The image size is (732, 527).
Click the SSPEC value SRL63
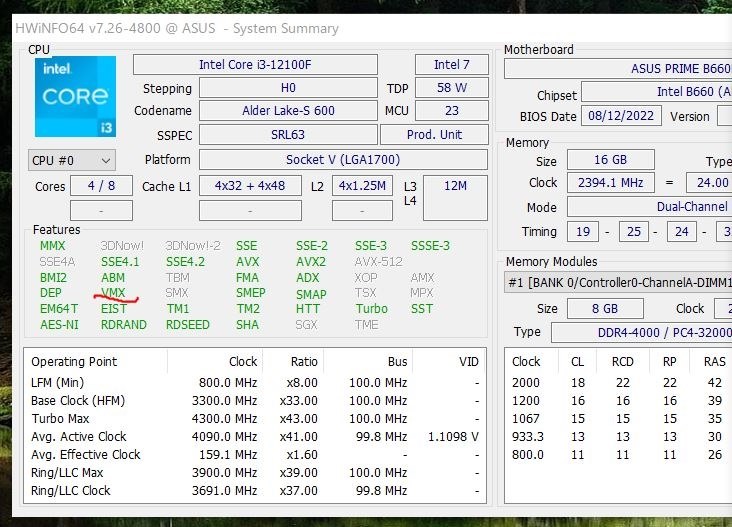288,135
